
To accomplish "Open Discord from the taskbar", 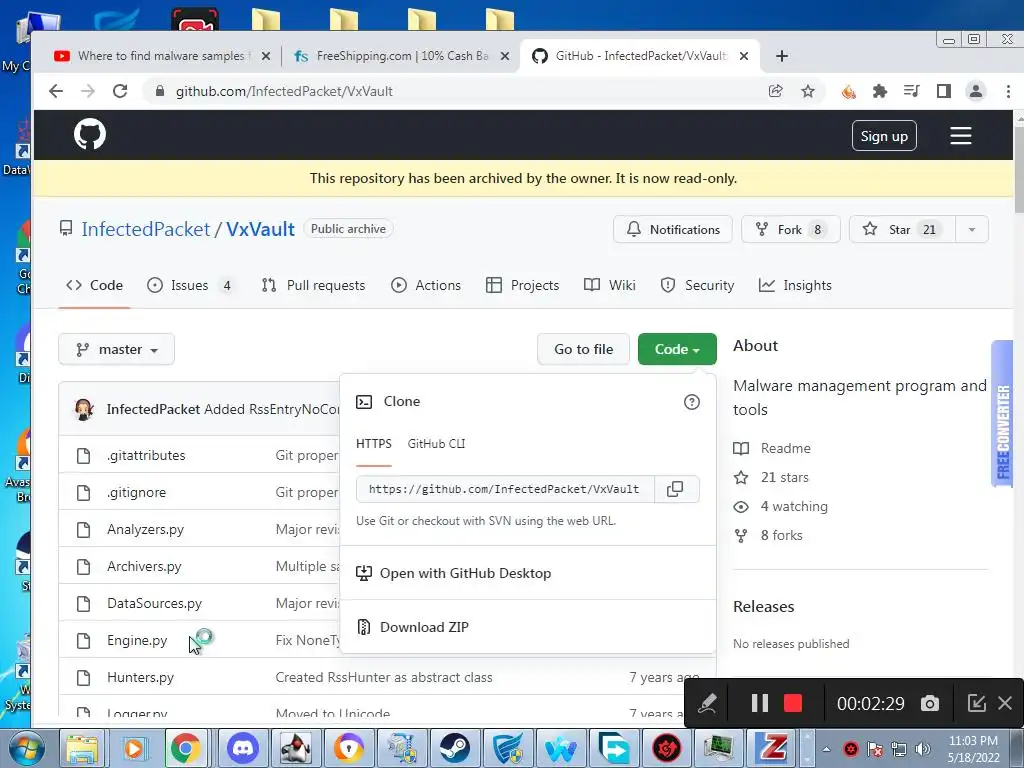I will (243, 748).
